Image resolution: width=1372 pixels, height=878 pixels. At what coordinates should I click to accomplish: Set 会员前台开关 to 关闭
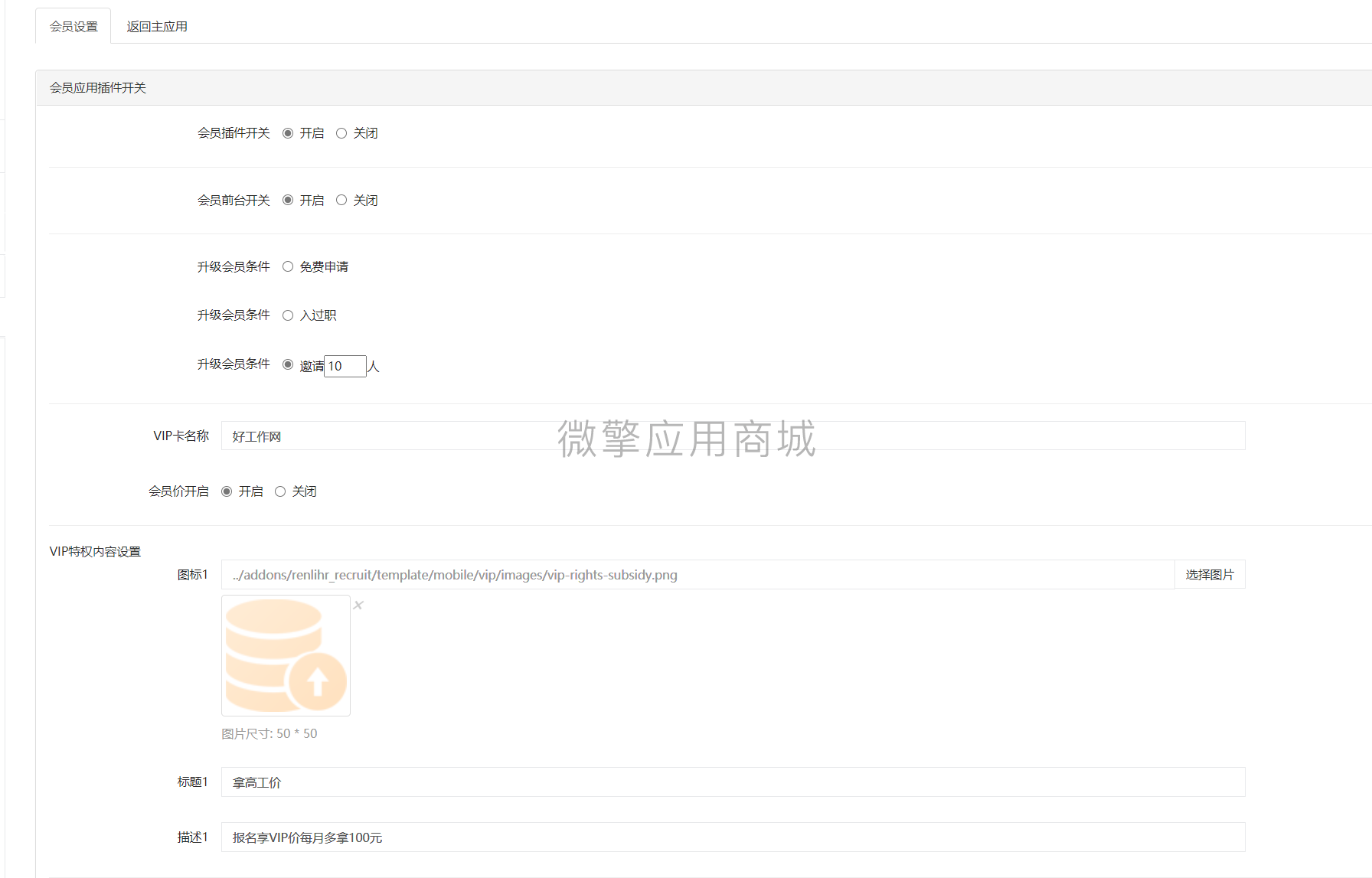coord(341,200)
